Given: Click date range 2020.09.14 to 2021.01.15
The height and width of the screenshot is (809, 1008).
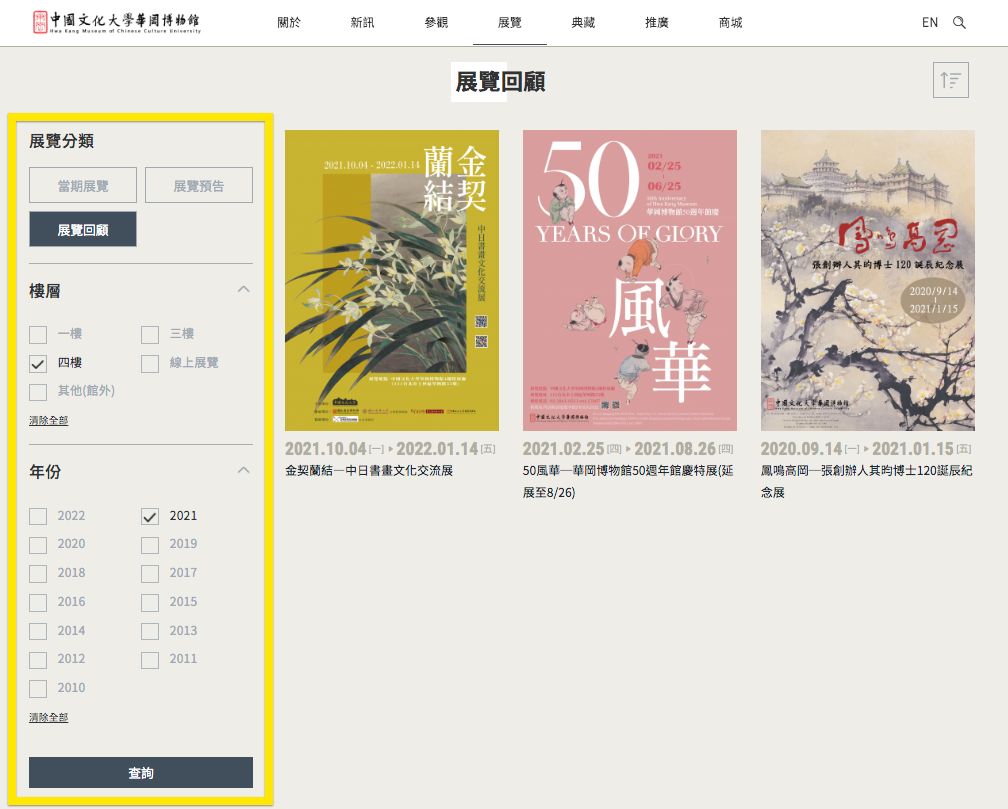Looking at the screenshot, I should [866, 449].
